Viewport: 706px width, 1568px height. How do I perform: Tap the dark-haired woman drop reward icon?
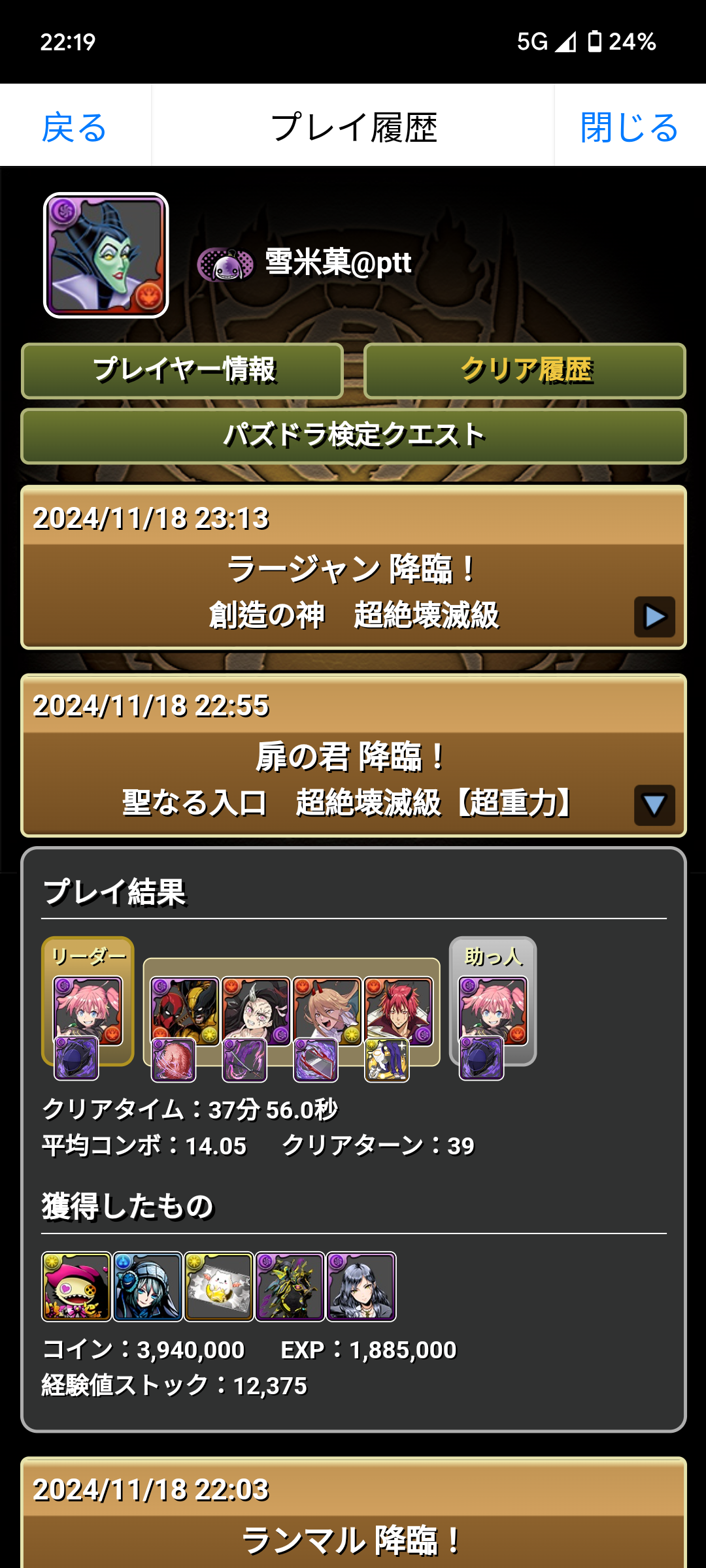361,1286
